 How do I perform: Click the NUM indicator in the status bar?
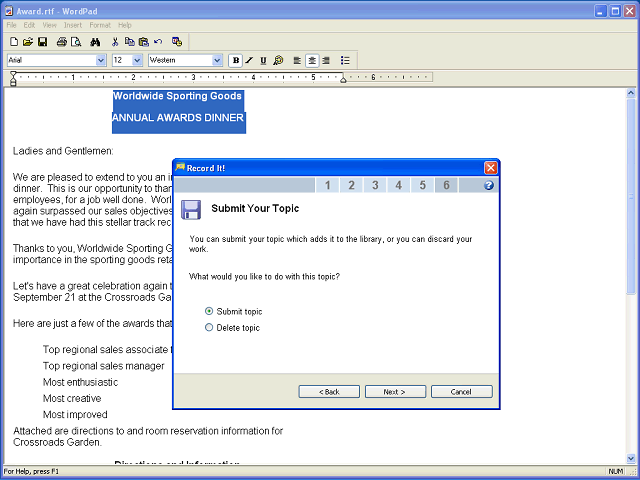click(x=616, y=471)
